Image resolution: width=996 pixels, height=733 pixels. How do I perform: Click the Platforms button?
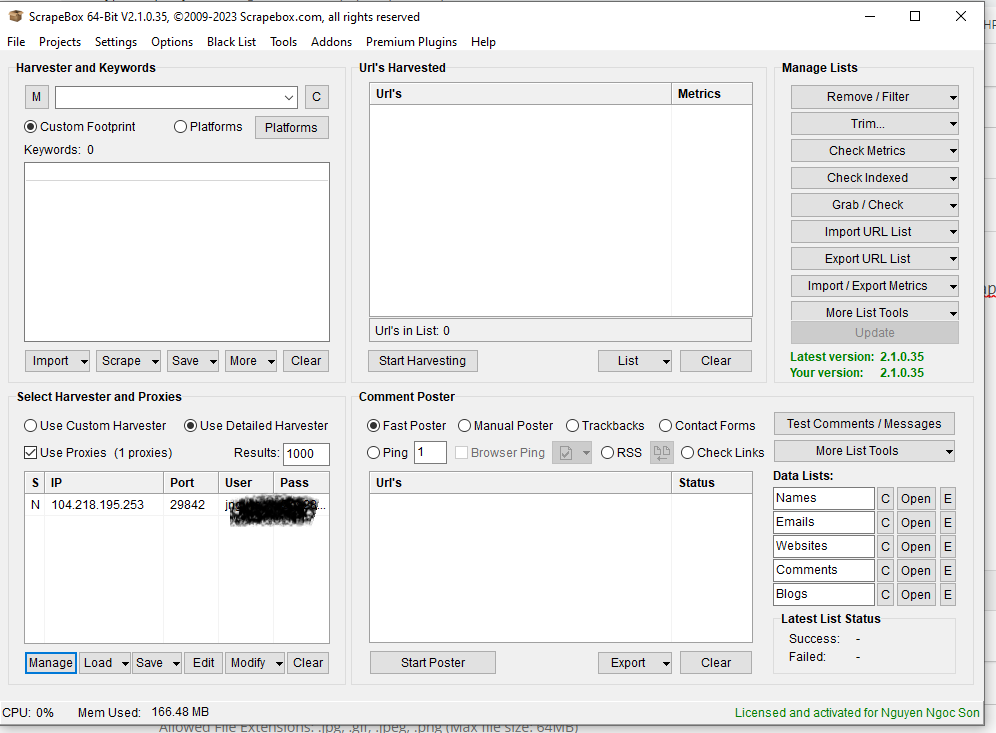pyautogui.click(x=292, y=128)
